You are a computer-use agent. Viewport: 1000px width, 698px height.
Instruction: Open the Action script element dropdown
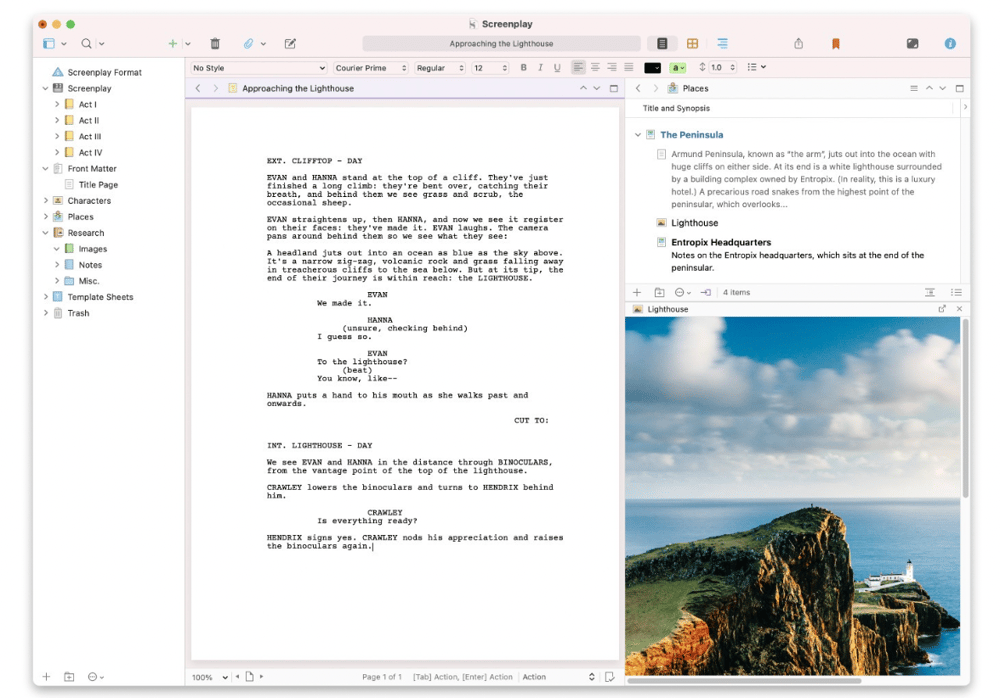559,677
